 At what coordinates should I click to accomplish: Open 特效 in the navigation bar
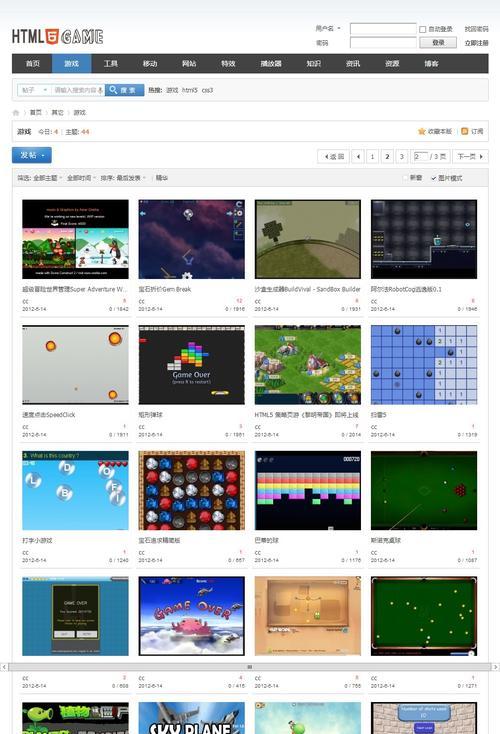point(228,64)
